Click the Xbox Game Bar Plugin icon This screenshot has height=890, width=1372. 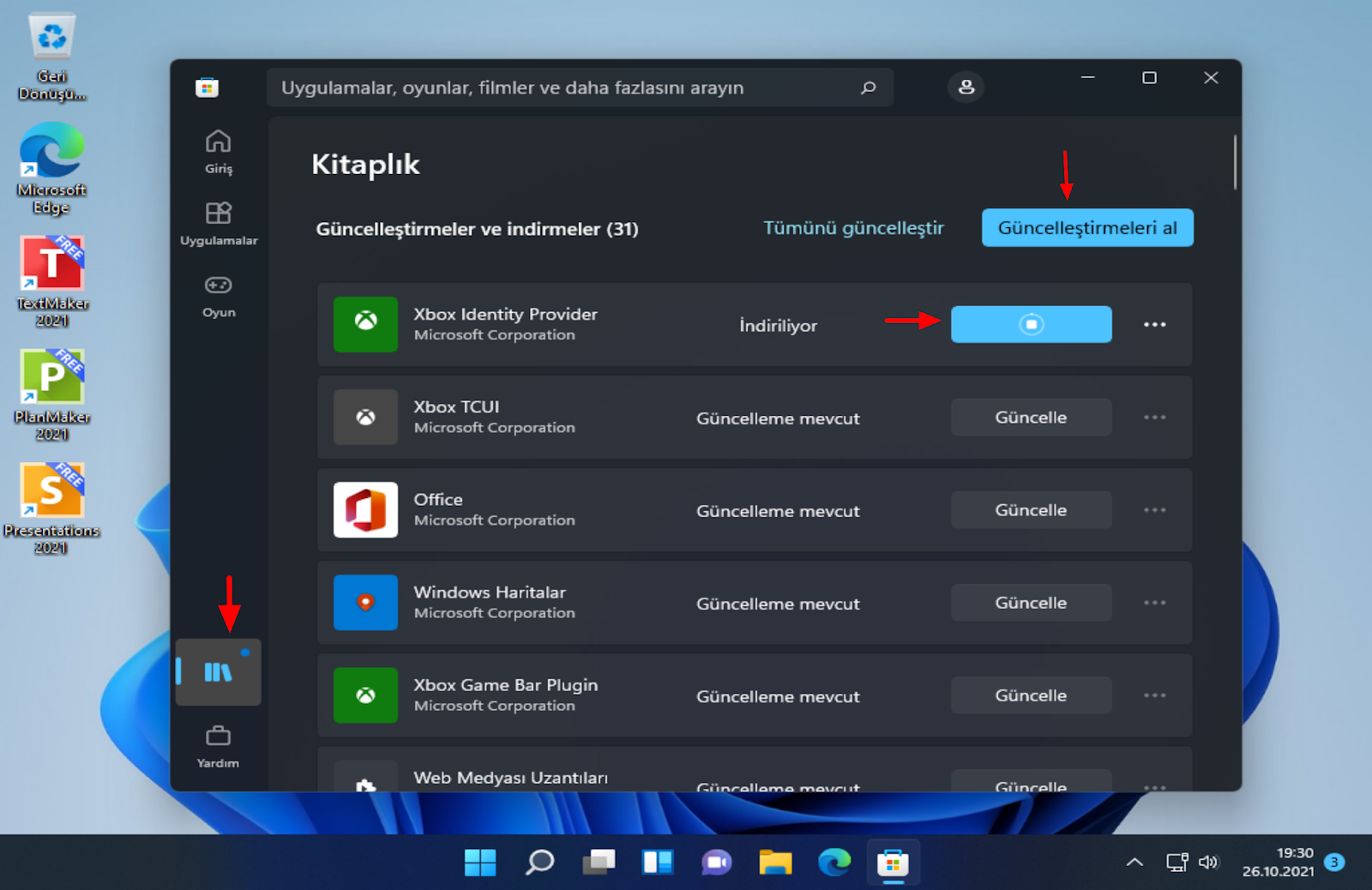coord(365,695)
